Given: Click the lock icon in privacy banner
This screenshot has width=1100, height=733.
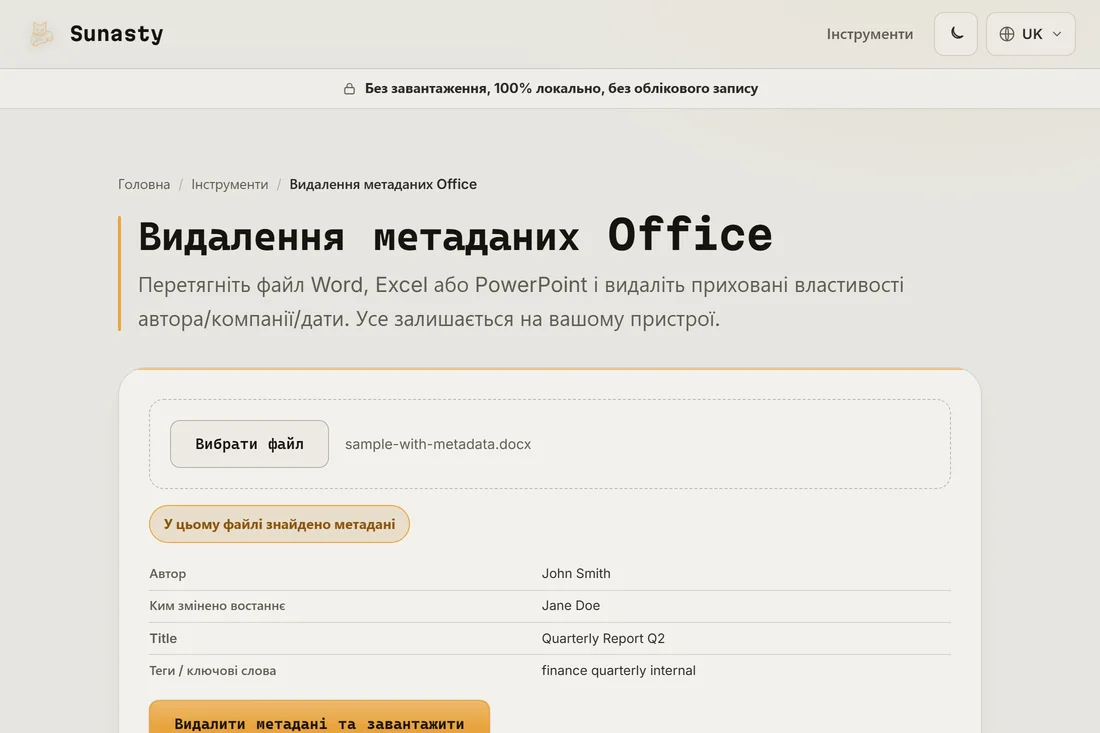Looking at the screenshot, I should coord(349,88).
